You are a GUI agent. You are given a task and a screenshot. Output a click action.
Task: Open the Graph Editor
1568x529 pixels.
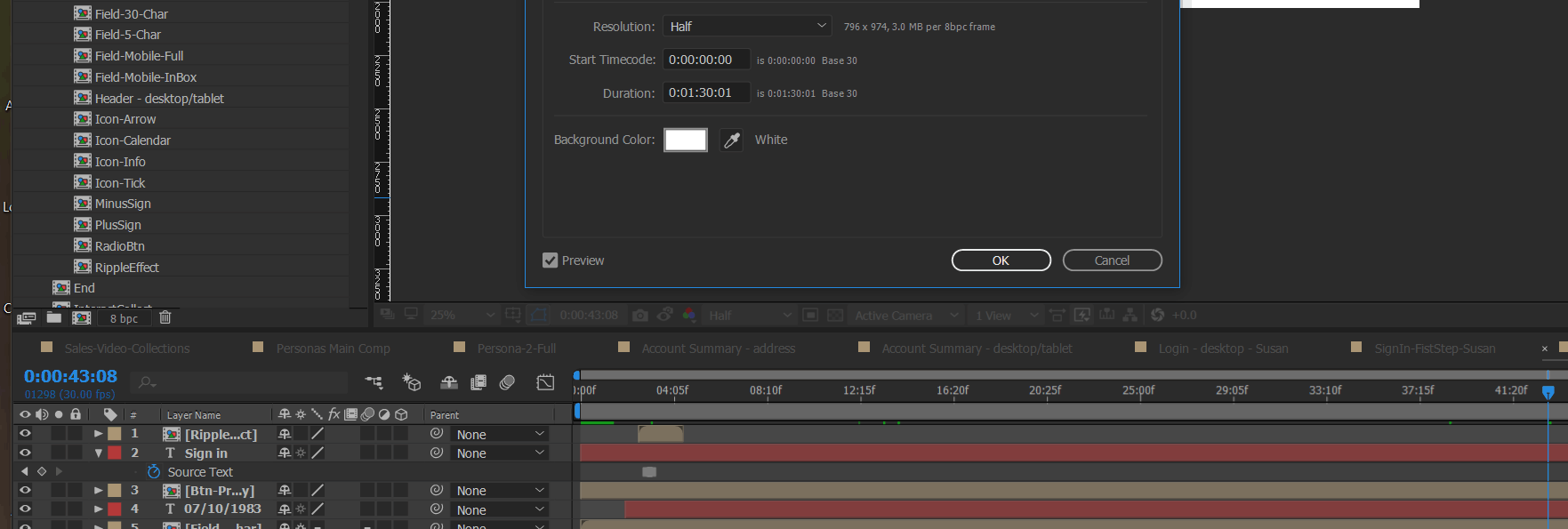[545, 382]
